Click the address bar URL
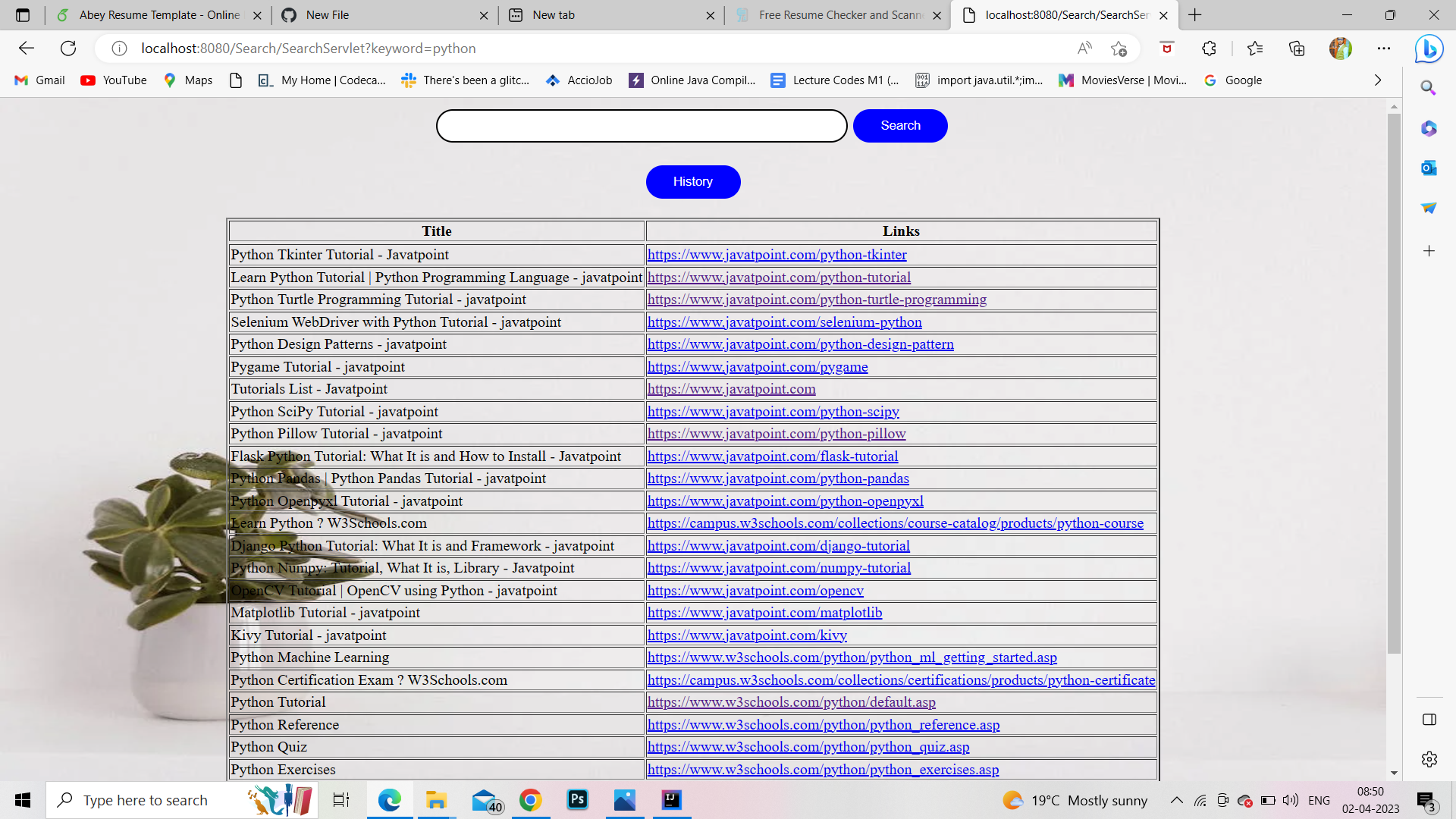Image resolution: width=1456 pixels, height=819 pixels. pyautogui.click(x=309, y=49)
